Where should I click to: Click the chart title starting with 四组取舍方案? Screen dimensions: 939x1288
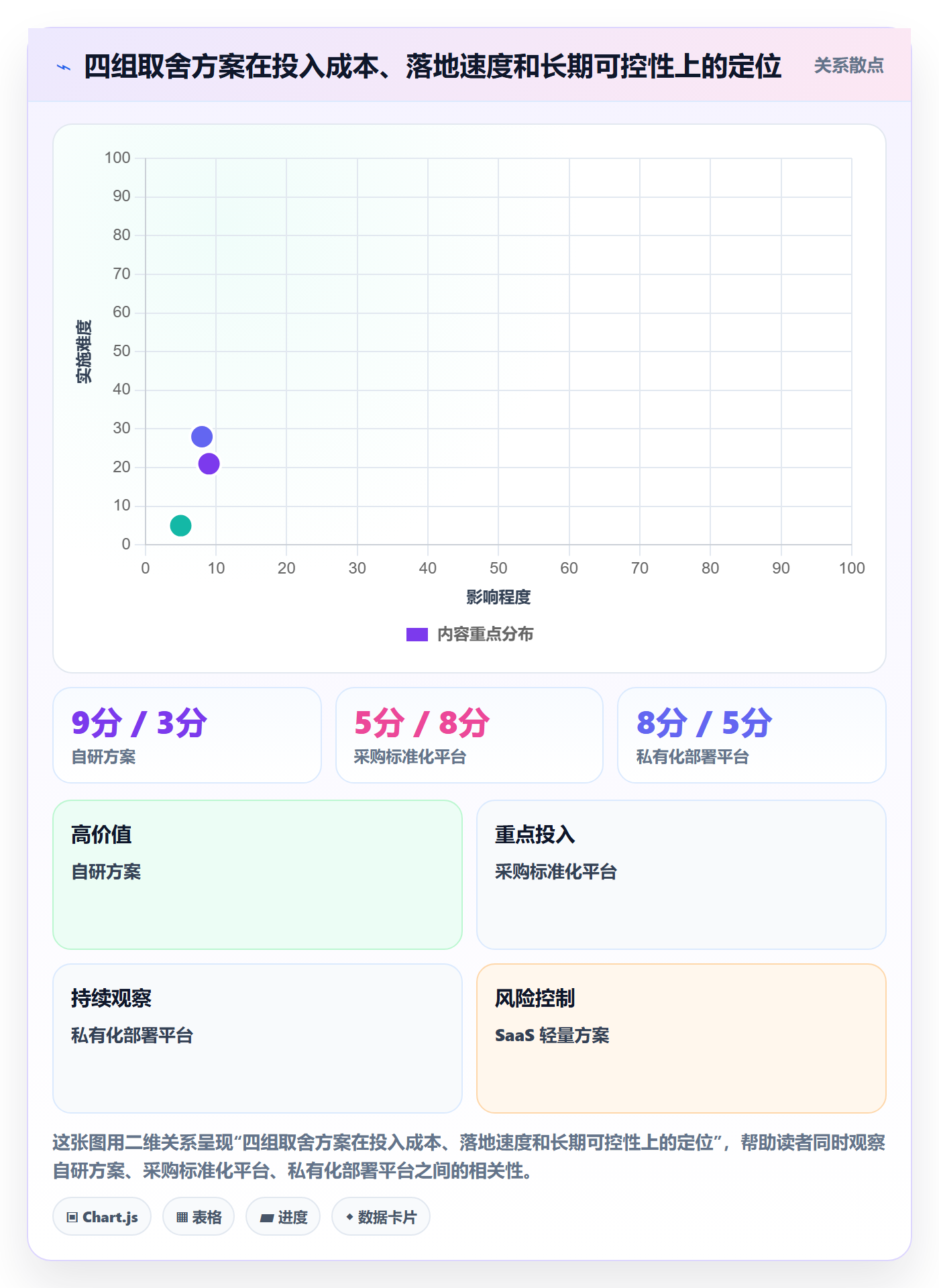click(433, 66)
